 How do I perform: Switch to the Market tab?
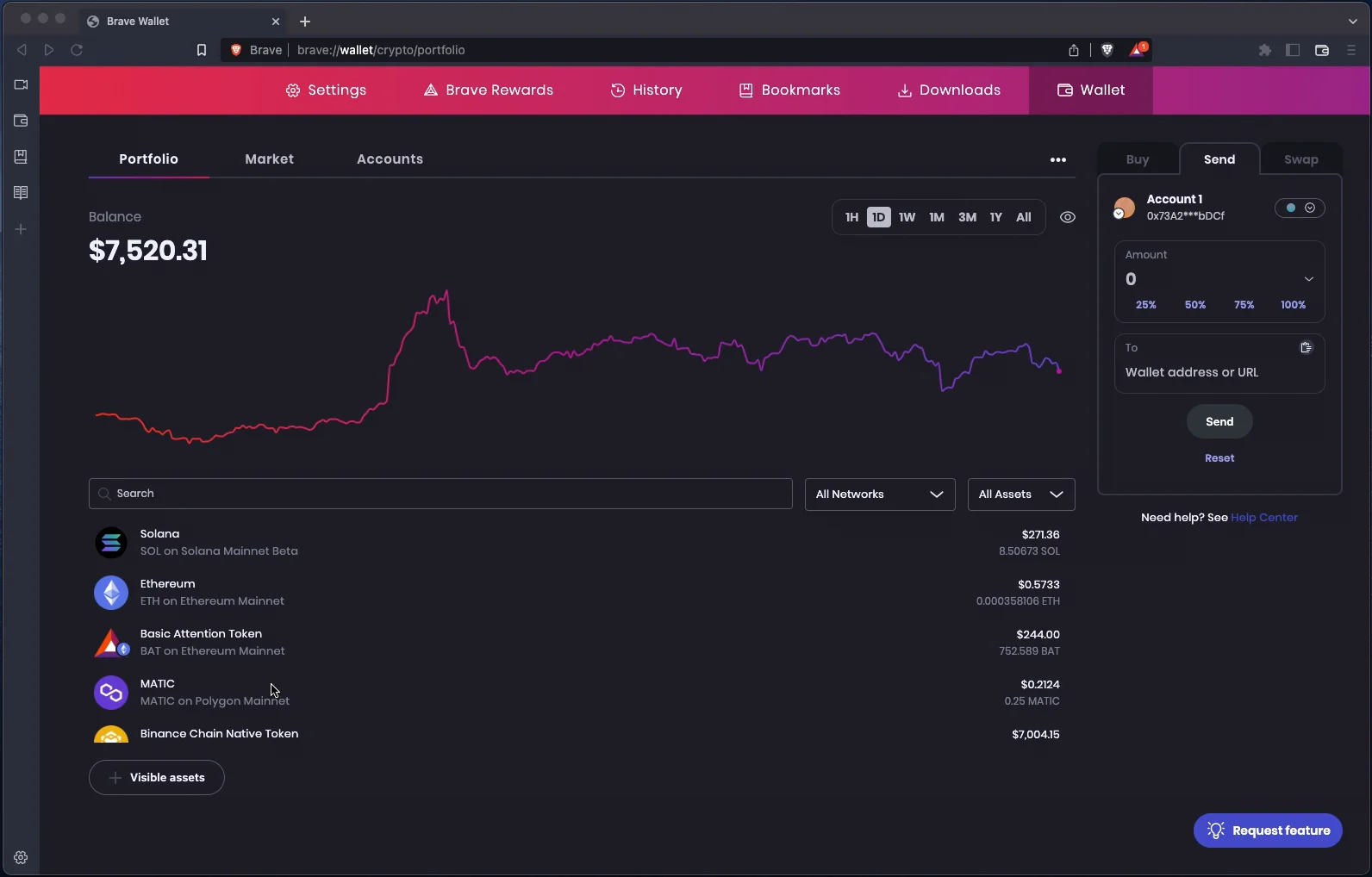click(x=269, y=159)
